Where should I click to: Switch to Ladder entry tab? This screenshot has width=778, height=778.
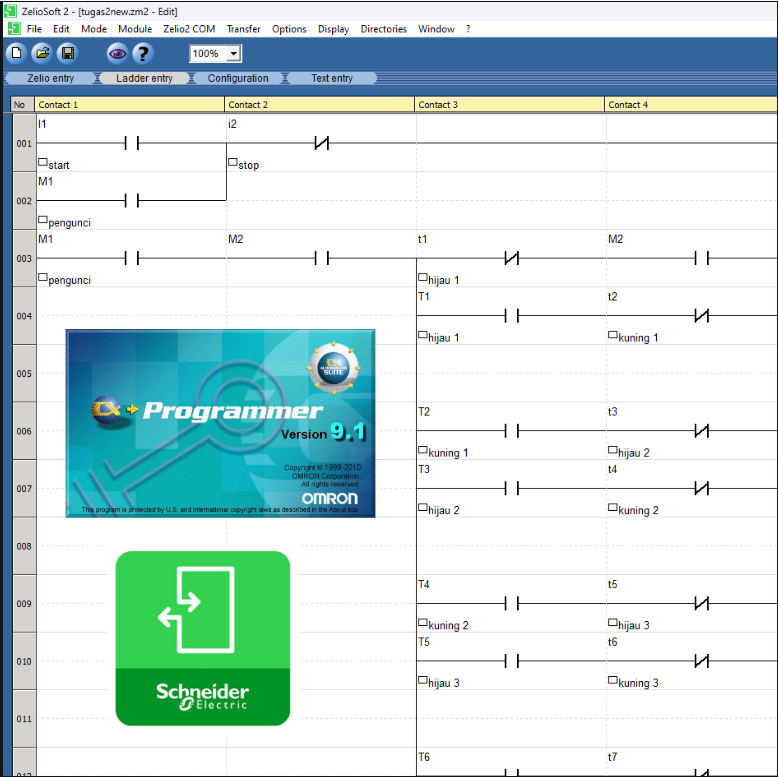[144, 78]
